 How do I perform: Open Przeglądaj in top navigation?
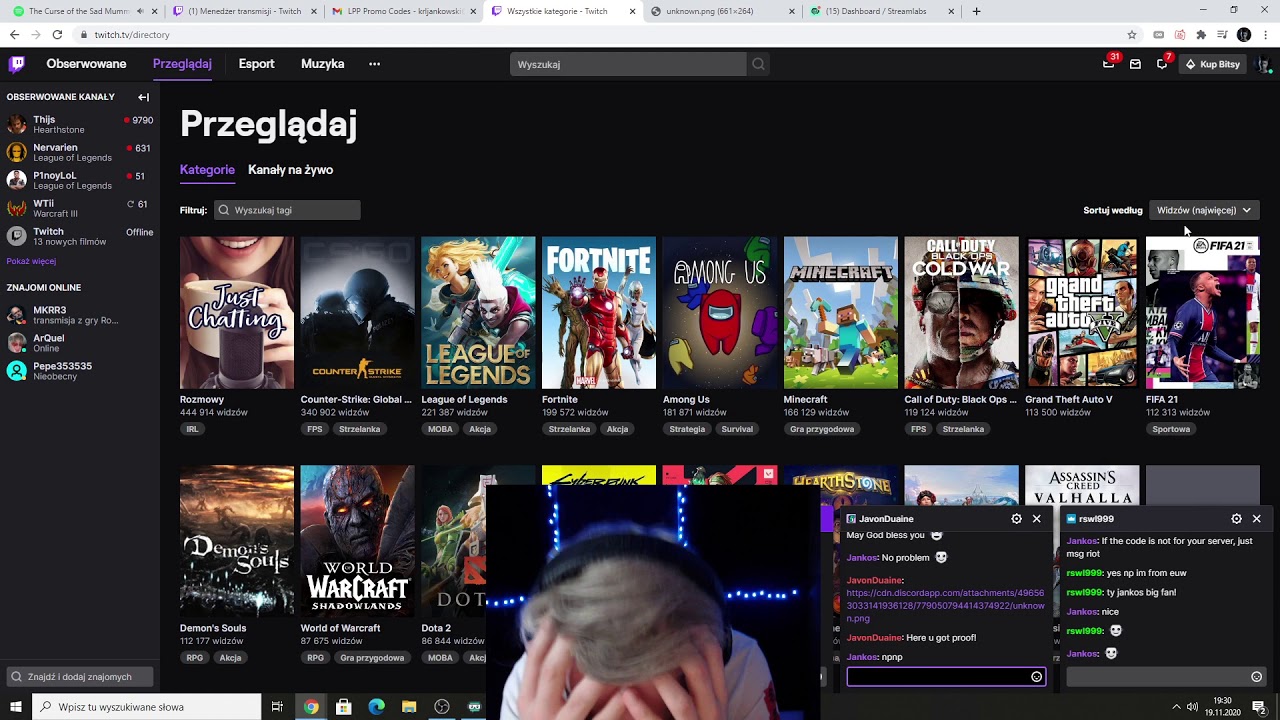click(x=182, y=64)
